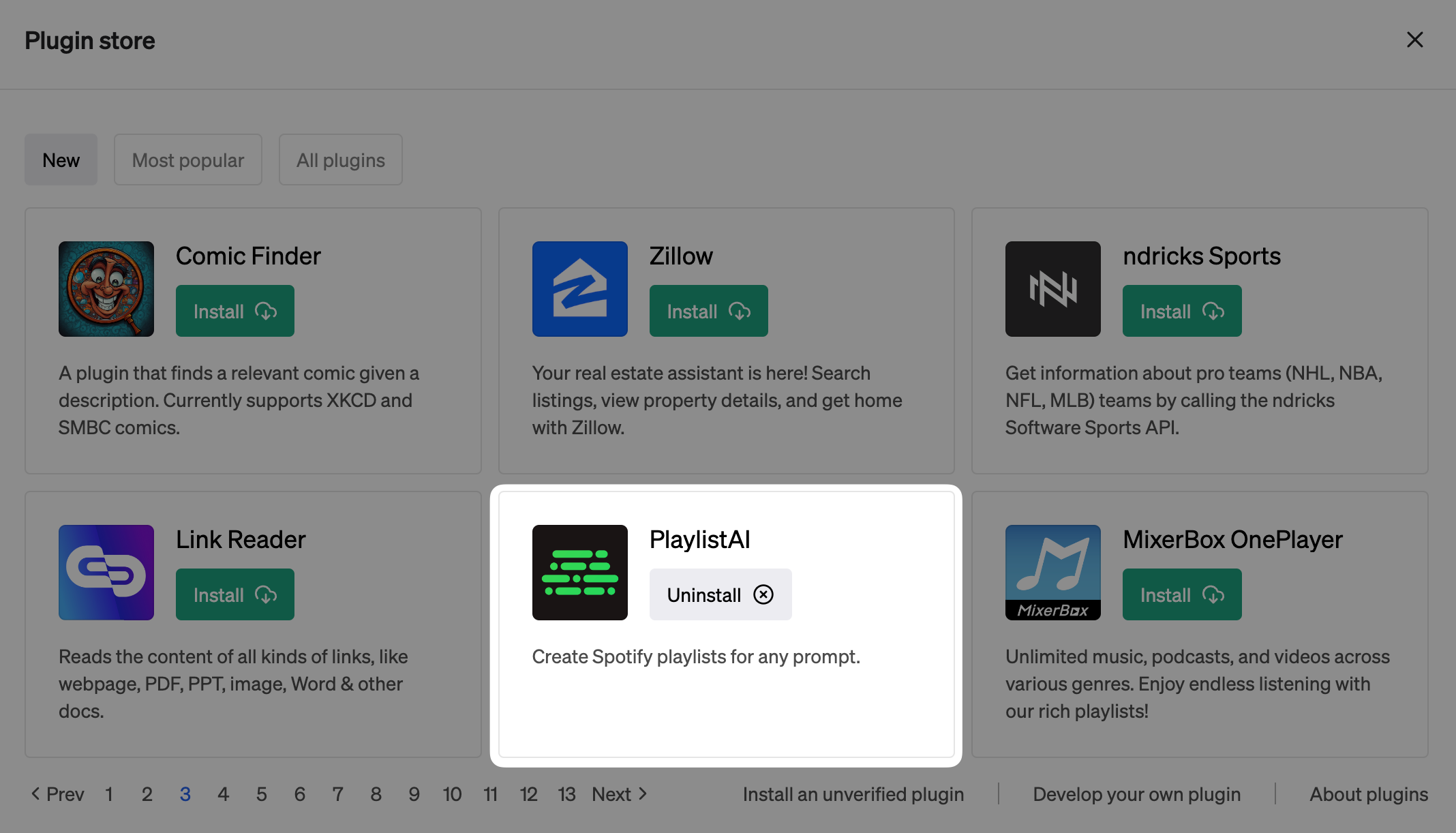Open page 4 of plugins
Screen dimensions: 1456x833
click(x=224, y=794)
